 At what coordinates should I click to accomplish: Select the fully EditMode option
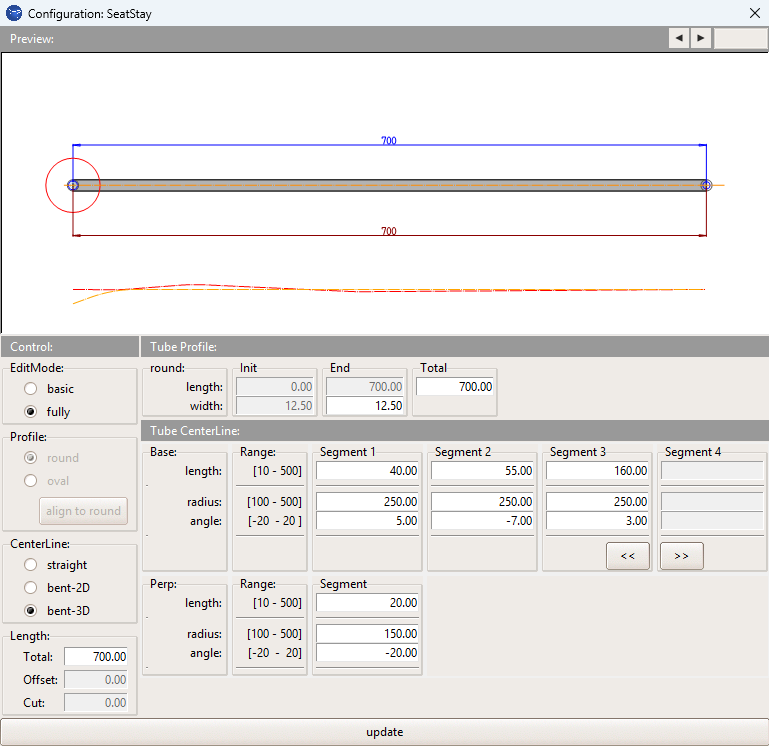click(x=33, y=411)
